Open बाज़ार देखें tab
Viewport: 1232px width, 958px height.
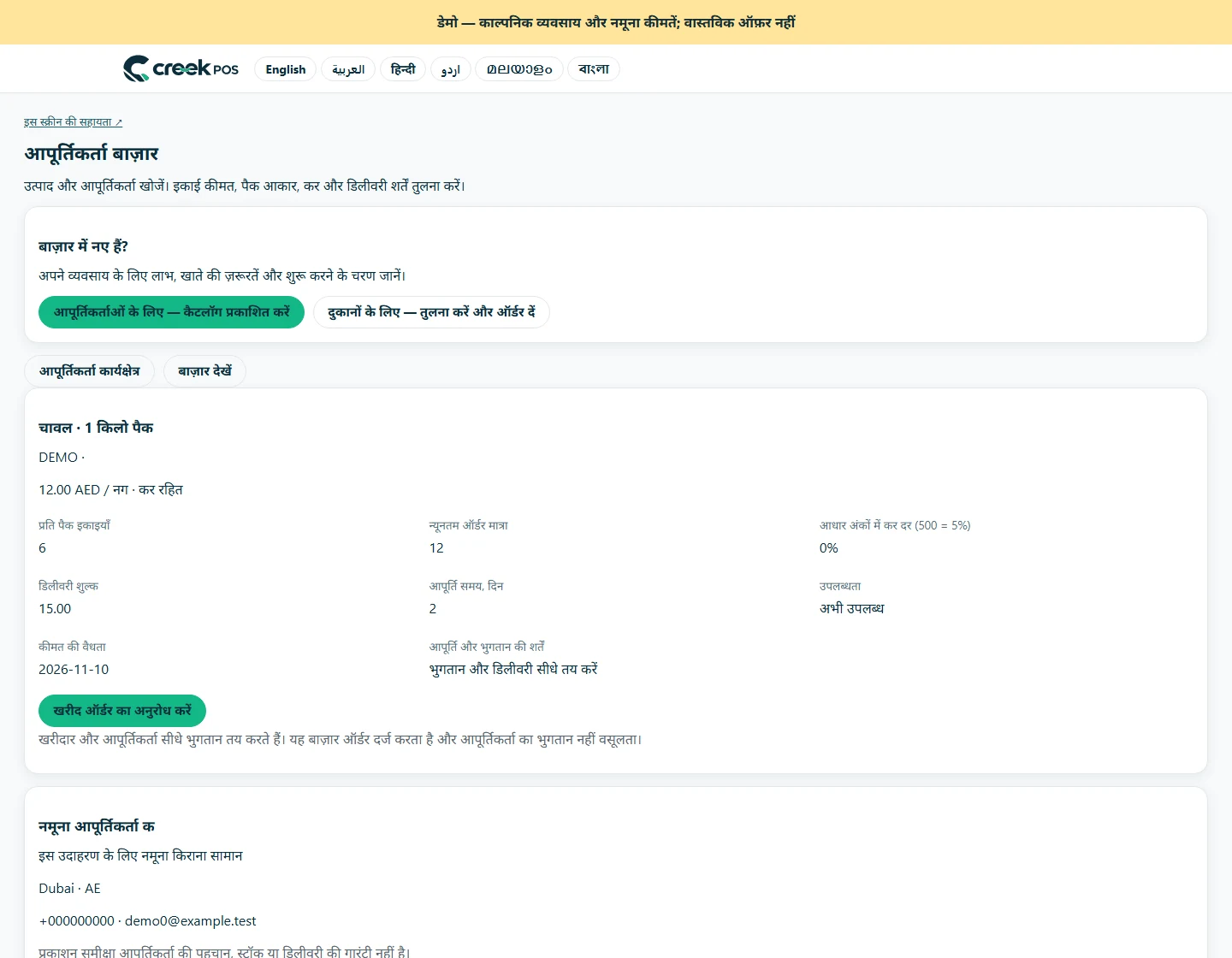pos(204,371)
